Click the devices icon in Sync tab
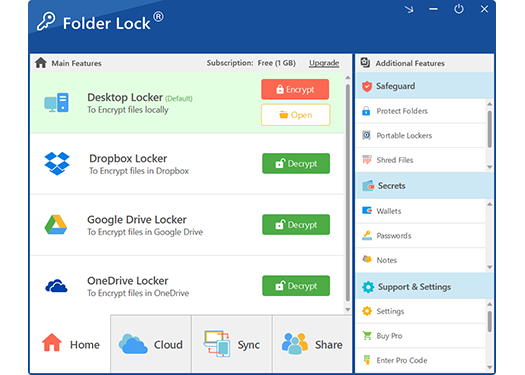Viewport: 525px width, 375px height. (217, 344)
